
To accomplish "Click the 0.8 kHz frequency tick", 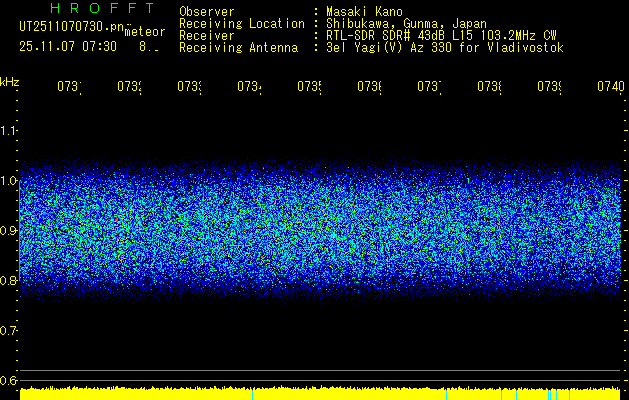I will coord(9,281).
